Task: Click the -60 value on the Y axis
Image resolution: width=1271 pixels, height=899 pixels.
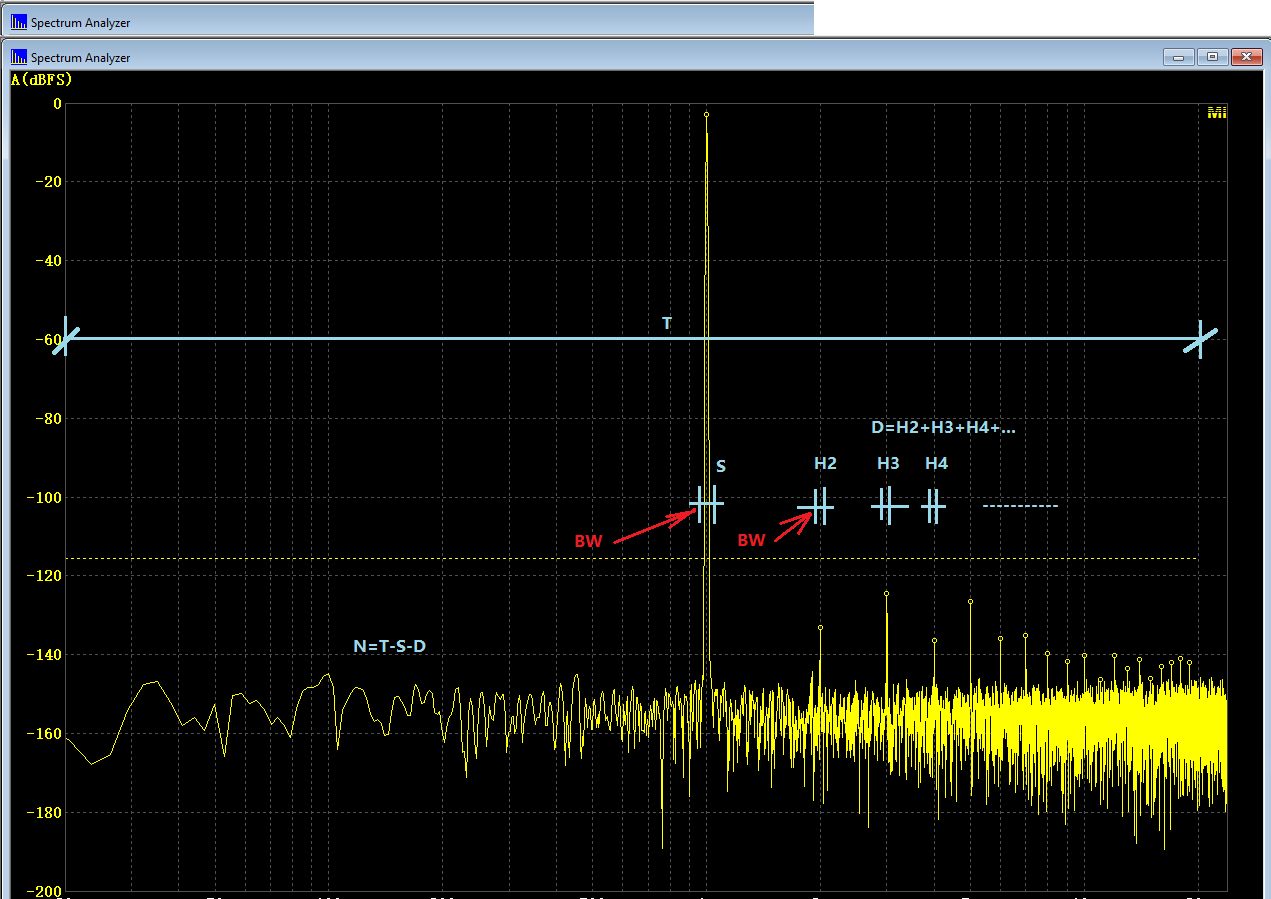Action: tap(47, 340)
